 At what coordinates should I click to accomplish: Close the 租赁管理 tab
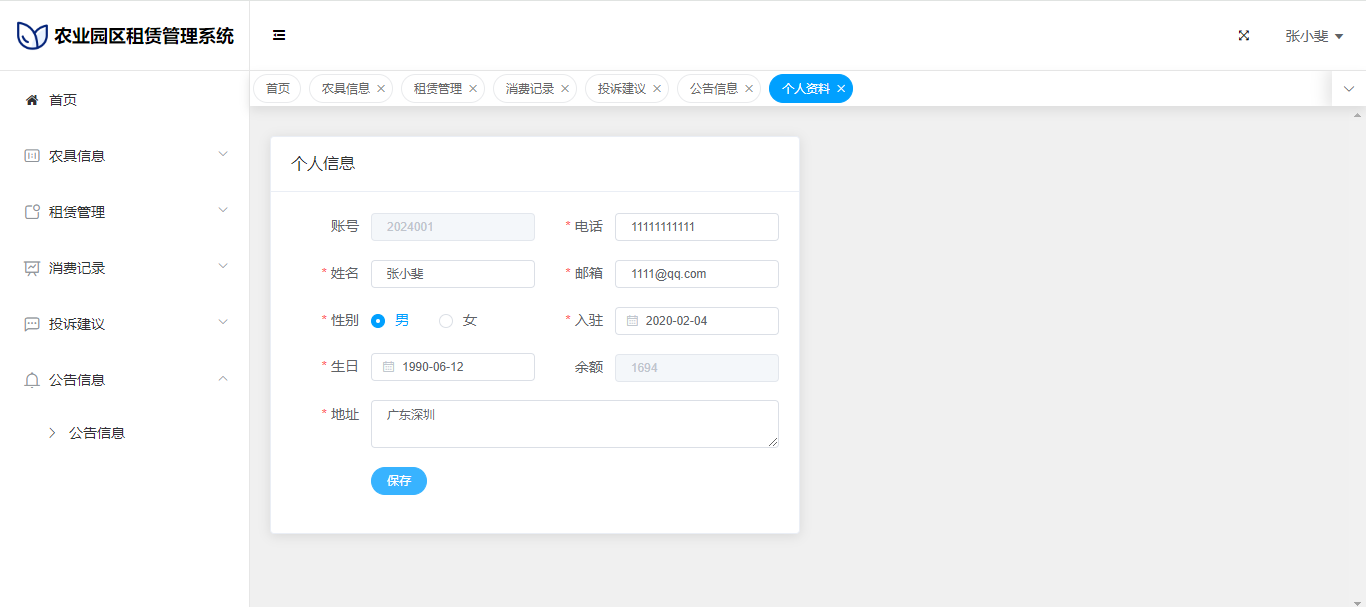pos(473,89)
